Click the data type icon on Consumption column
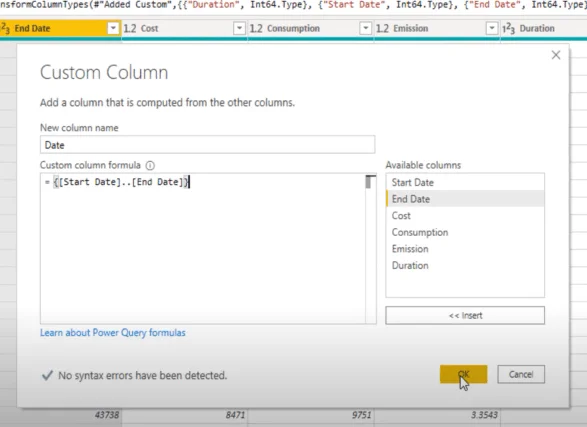Image resolution: width=587 pixels, height=427 pixels. [256, 28]
